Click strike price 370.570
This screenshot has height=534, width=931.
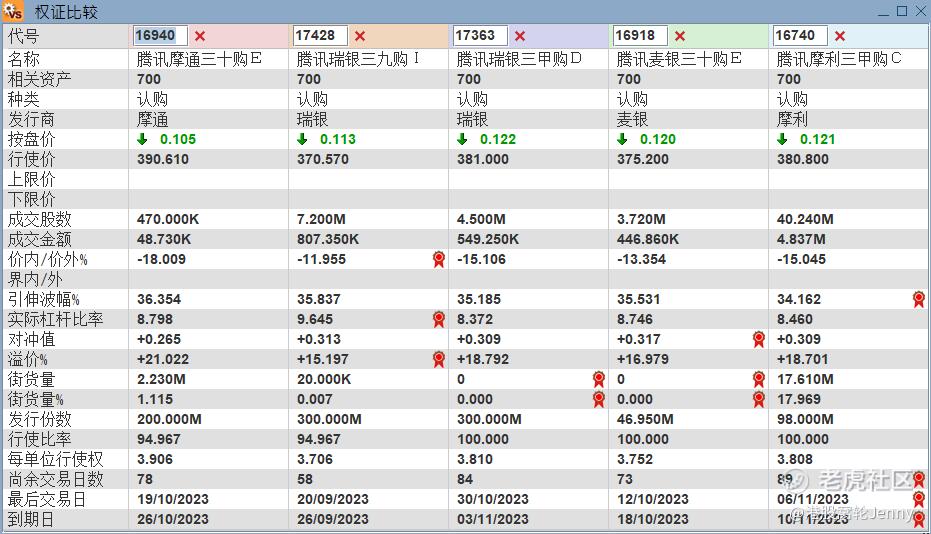[322, 159]
